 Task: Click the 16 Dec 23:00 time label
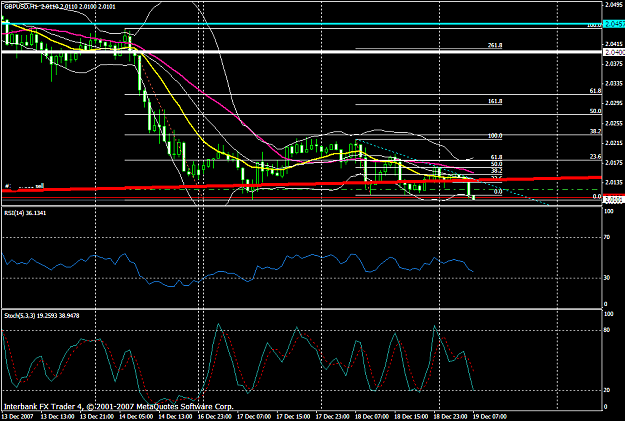214,417
